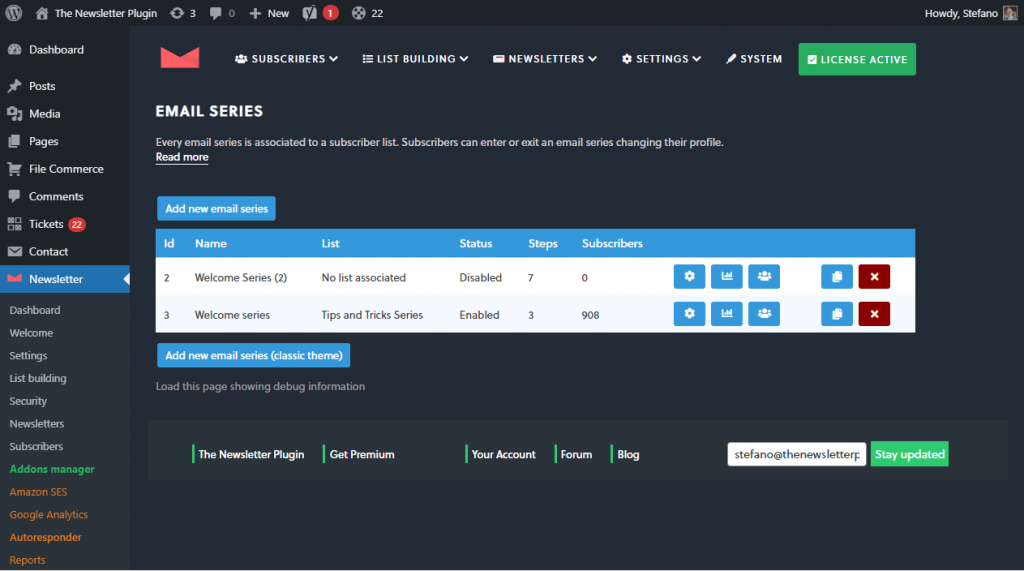Click the plus New admin bar item
The image size is (1024, 571).
click(269, 13)
